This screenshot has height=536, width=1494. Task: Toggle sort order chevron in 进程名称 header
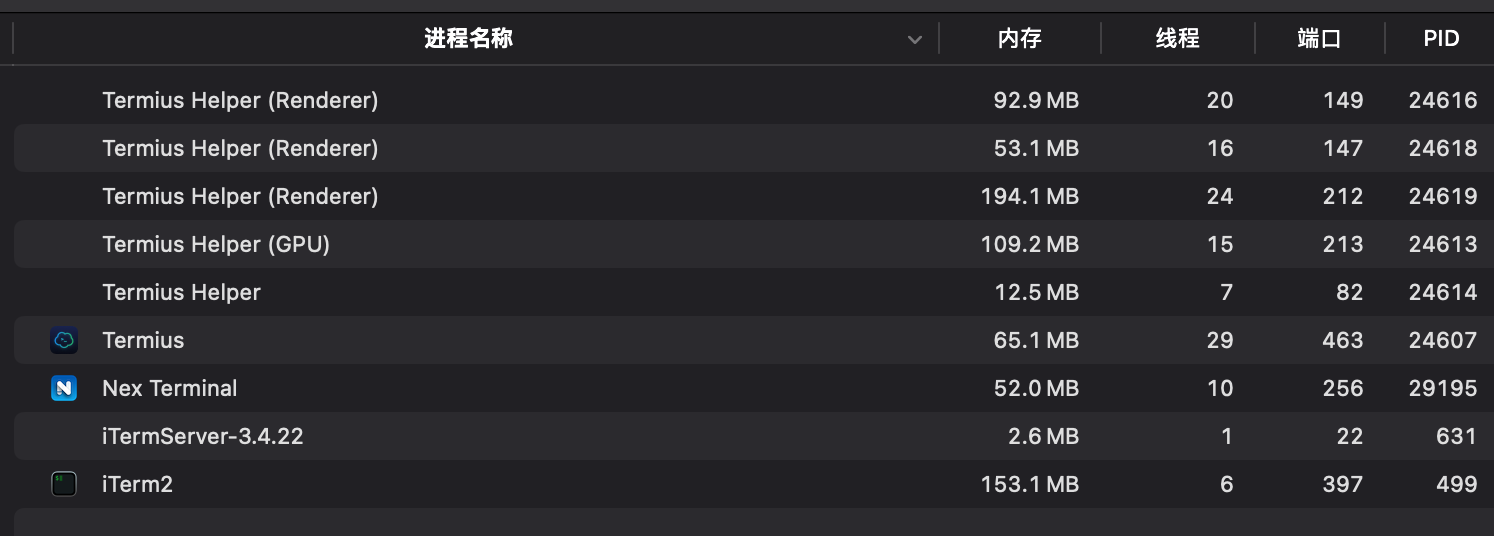(x=914, y=40)
